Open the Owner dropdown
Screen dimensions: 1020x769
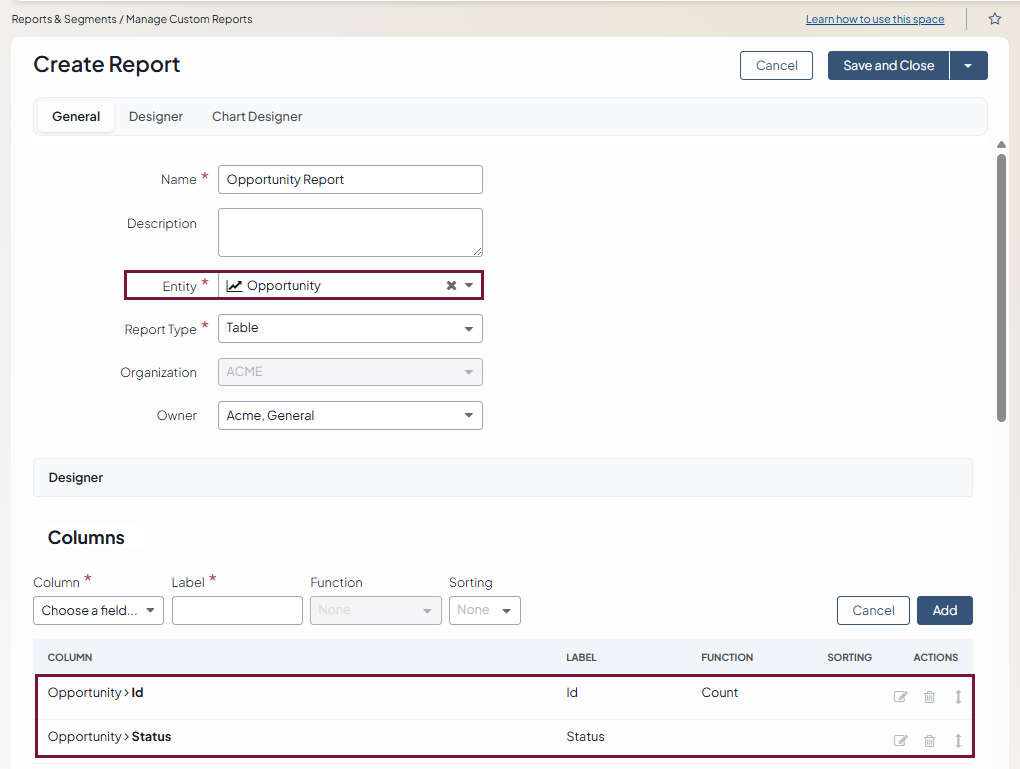click(x=350, y=416)
